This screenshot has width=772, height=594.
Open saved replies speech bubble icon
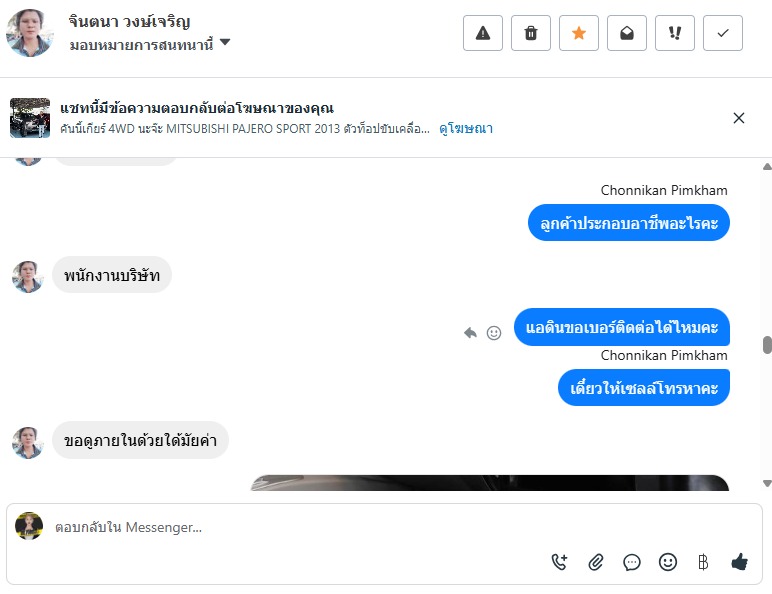pos(632,562)
